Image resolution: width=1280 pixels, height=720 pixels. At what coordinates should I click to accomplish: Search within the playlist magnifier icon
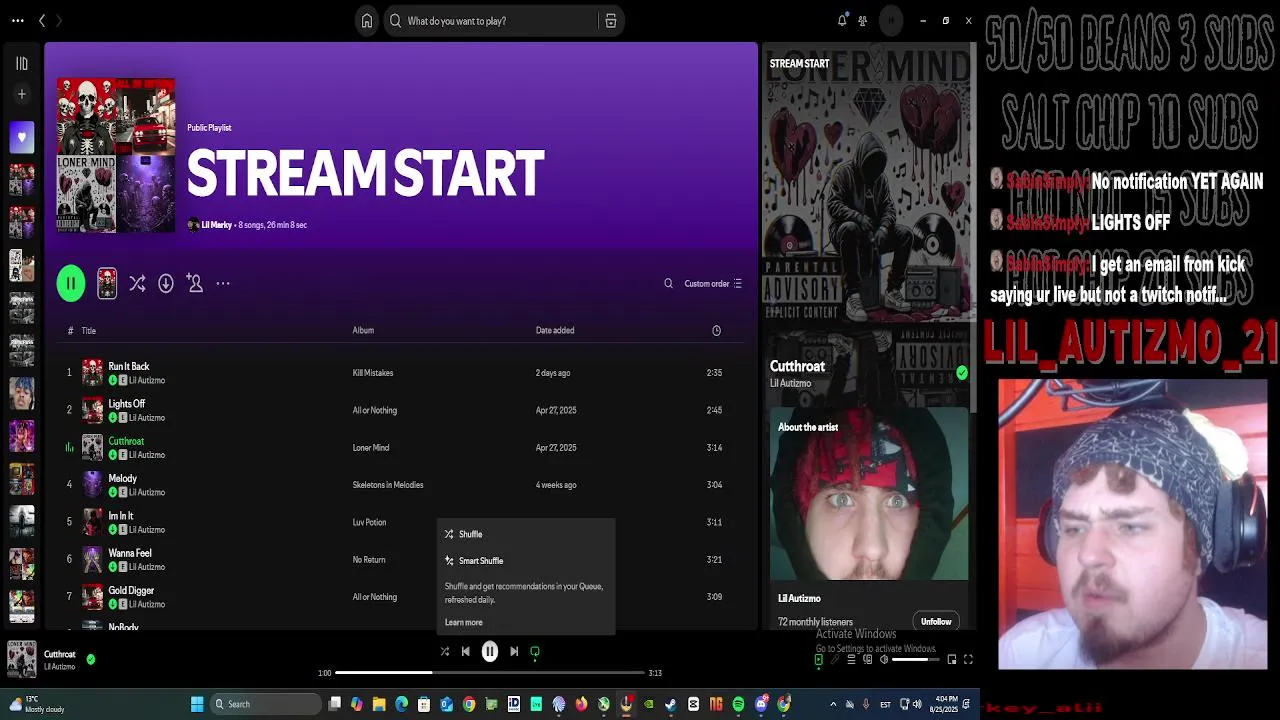668,284
